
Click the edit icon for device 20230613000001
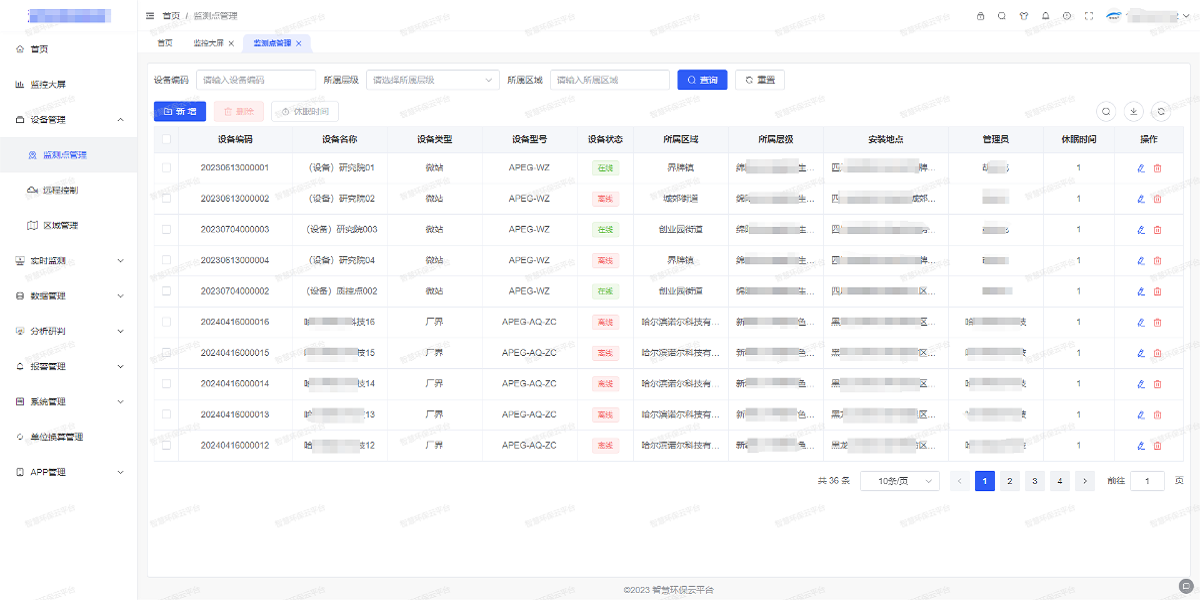(1140, 167)
